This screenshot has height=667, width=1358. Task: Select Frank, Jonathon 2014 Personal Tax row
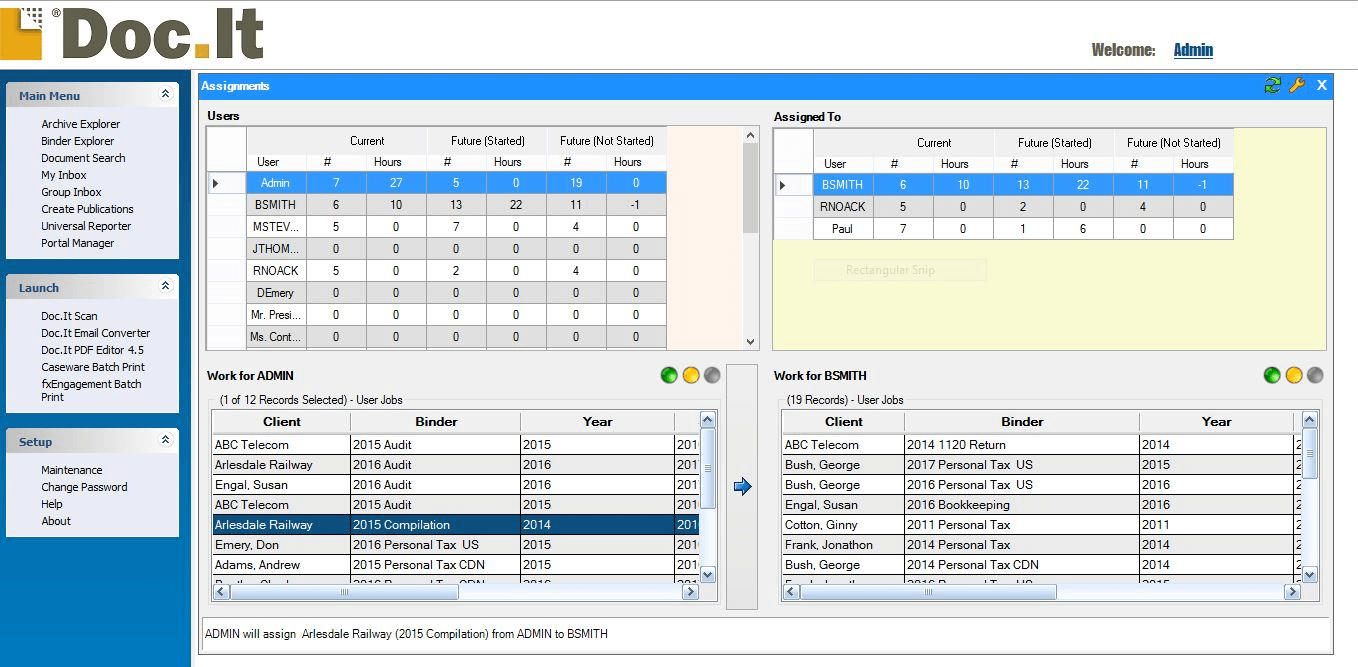[x=1042, y=545]
